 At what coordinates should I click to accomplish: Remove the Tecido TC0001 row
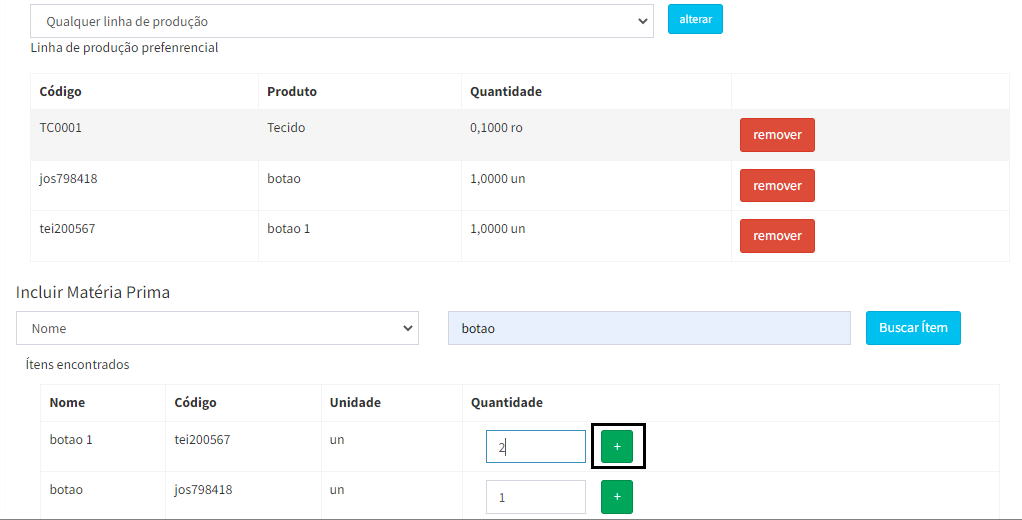pyautogui.click(x=776, y=135)
